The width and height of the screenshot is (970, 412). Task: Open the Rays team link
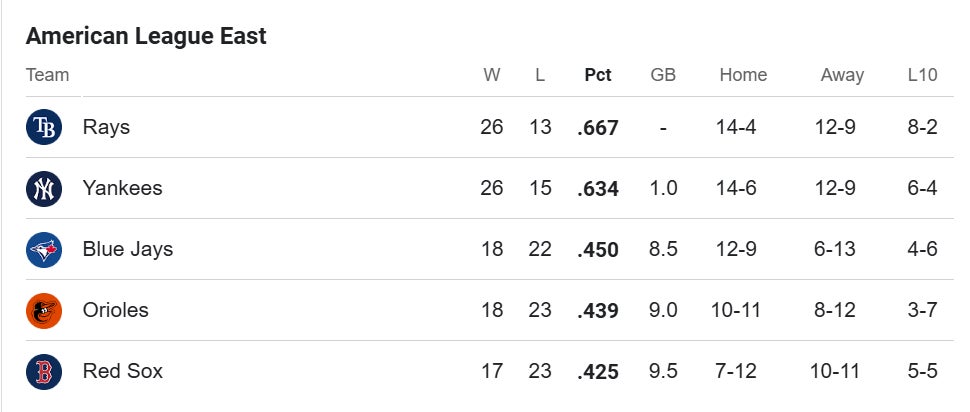coord(106,127)
